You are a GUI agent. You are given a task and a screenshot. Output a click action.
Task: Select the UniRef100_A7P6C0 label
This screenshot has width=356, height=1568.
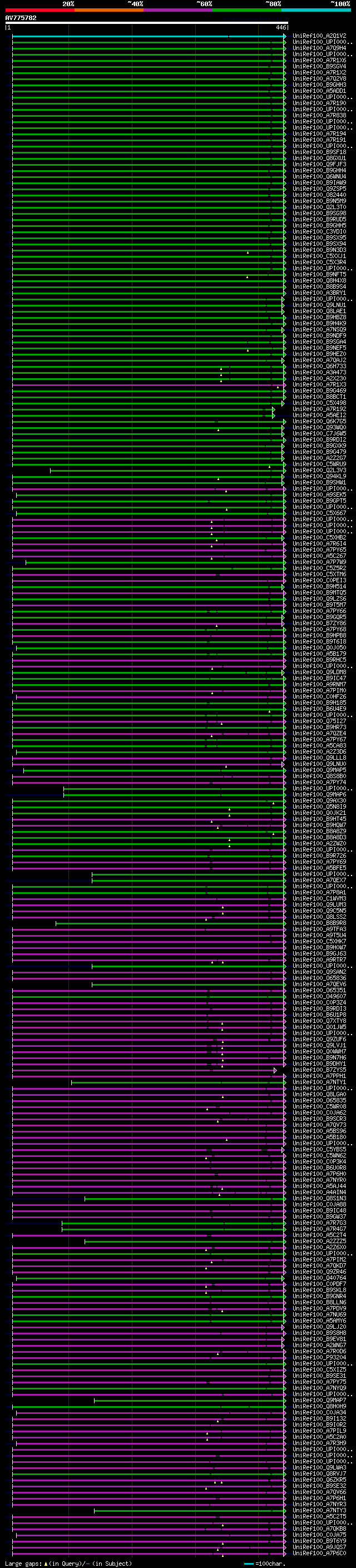pos(319,1553)
